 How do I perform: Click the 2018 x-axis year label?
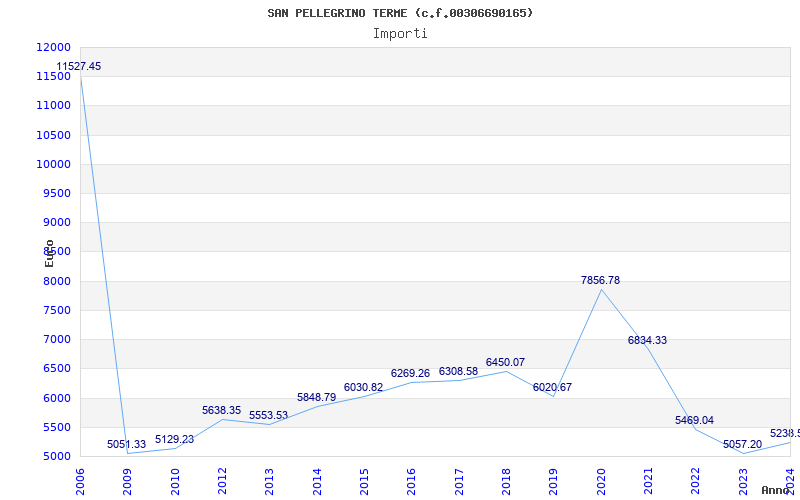[506, 482]
